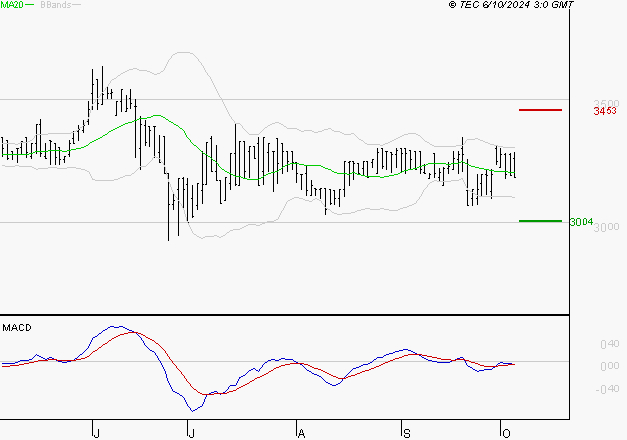Click the MACD panel title
The height and width of the screenshot is (440, 627).
17,328
